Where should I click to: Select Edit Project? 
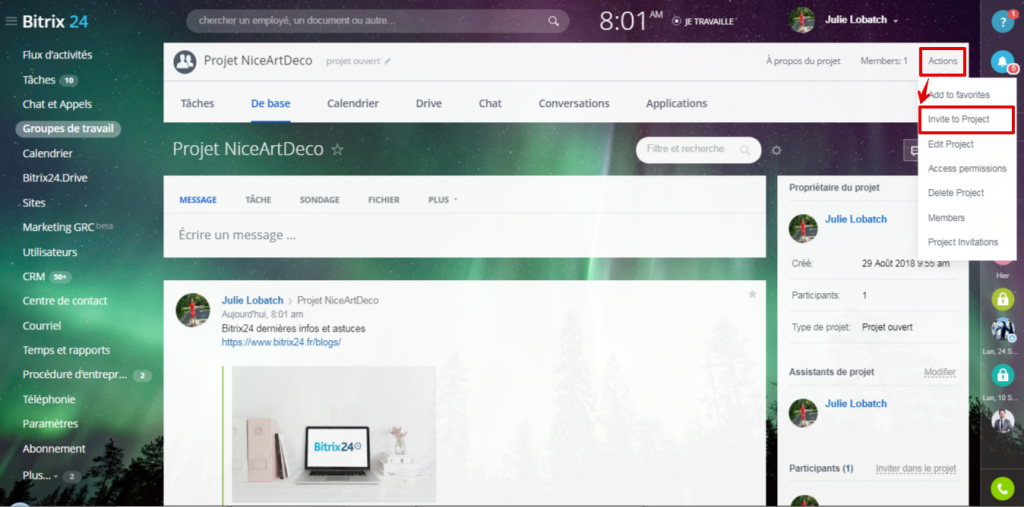(x=950, y=144)
